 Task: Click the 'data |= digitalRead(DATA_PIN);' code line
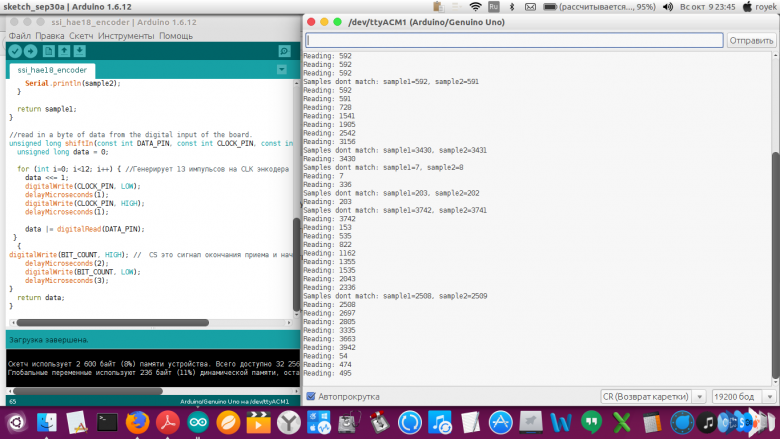[x=85, y=229]
